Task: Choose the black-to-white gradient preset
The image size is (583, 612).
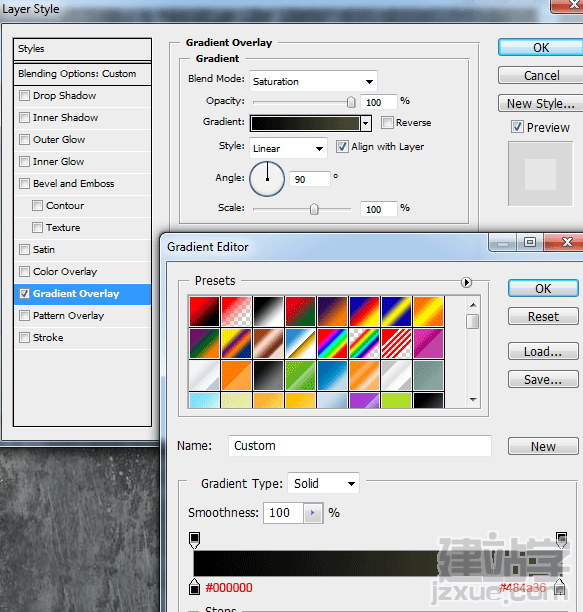Action: (x=268, y=311)
